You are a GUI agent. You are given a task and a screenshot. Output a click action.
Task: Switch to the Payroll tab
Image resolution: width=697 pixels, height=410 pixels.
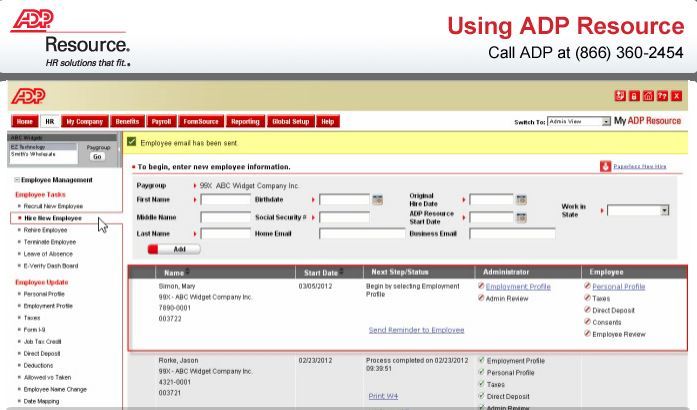[161, 121]
